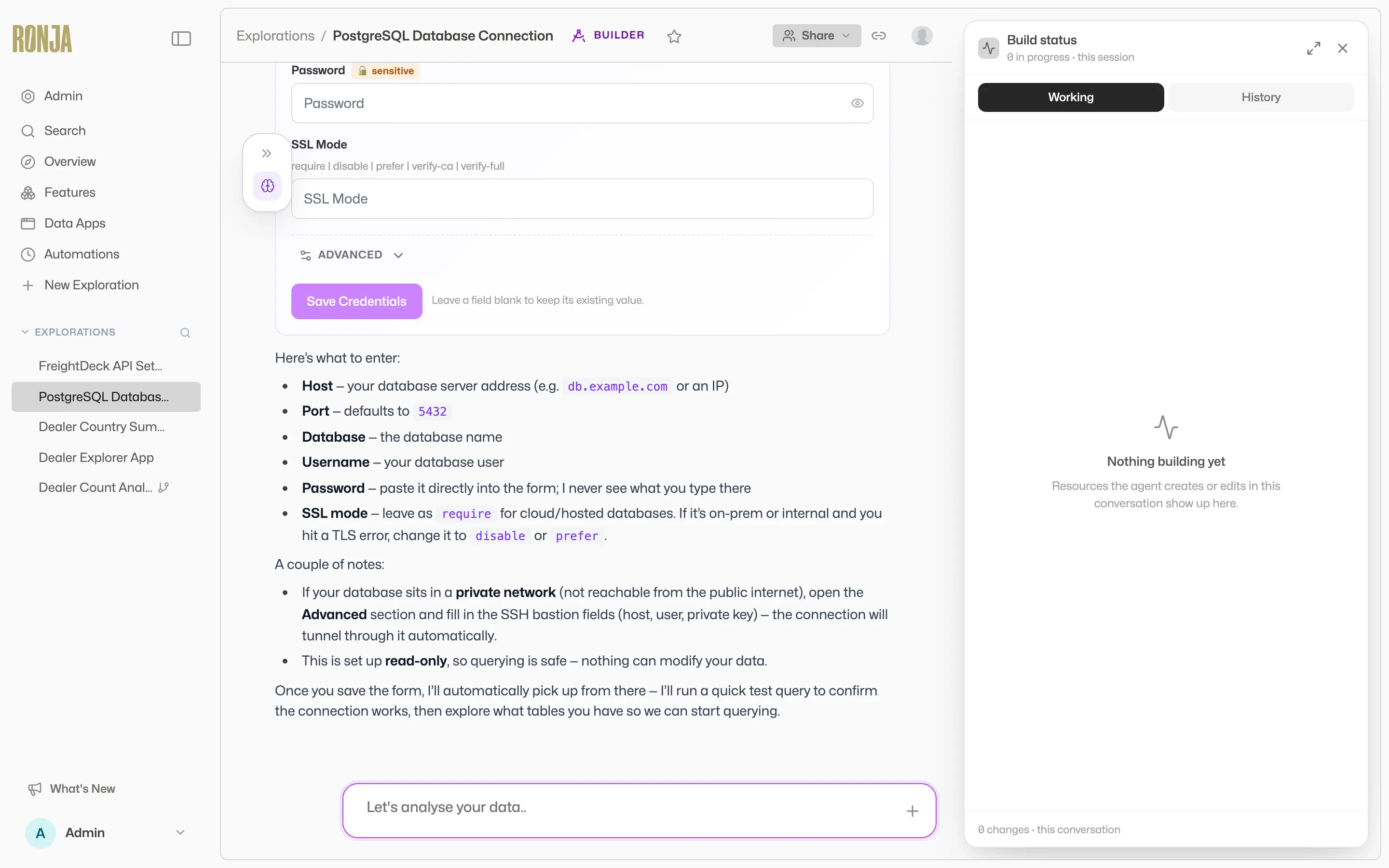Click the Save Credentials button
1389x868 pixels.
pos(356,301)
